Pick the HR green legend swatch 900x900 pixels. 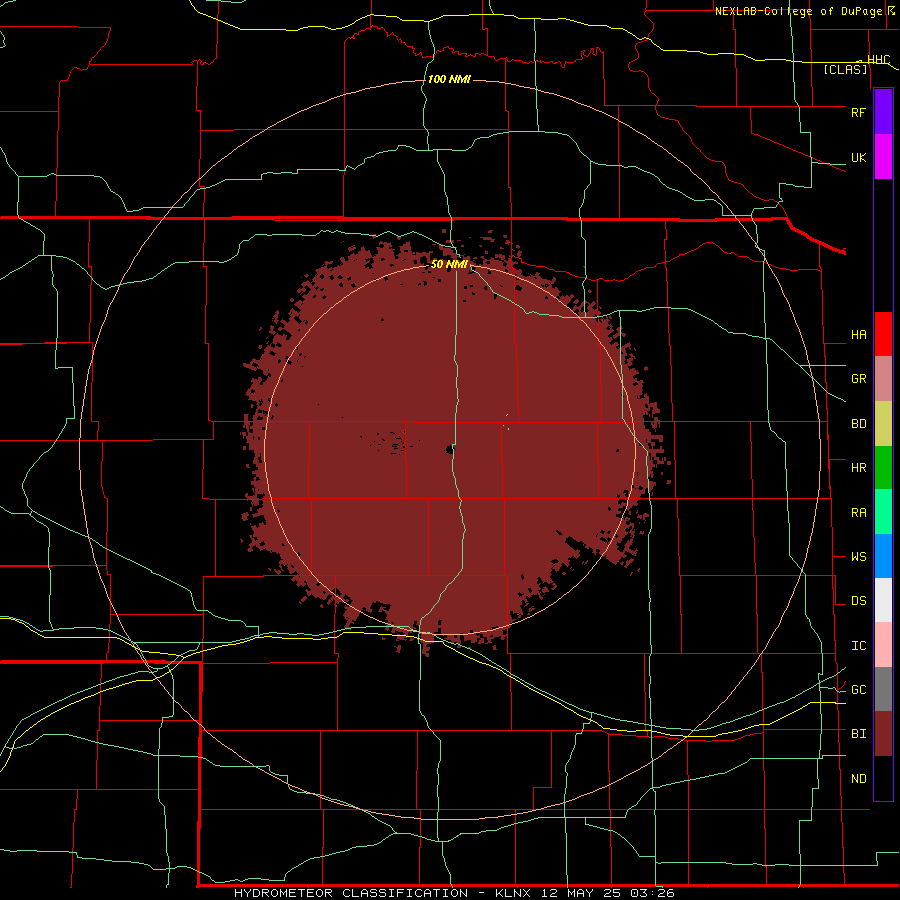[x=883, y=468]
